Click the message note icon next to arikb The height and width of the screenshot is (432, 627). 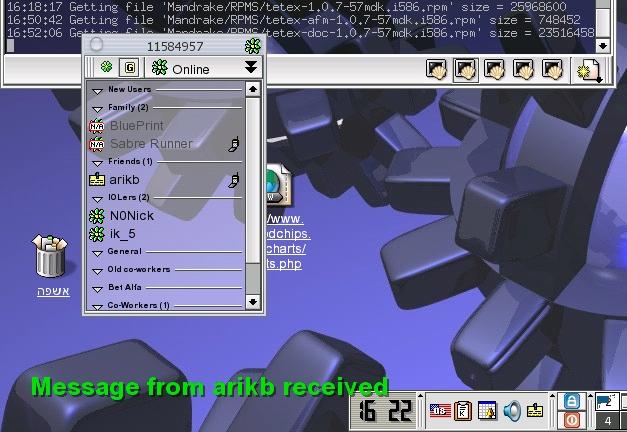coord(97,180)
